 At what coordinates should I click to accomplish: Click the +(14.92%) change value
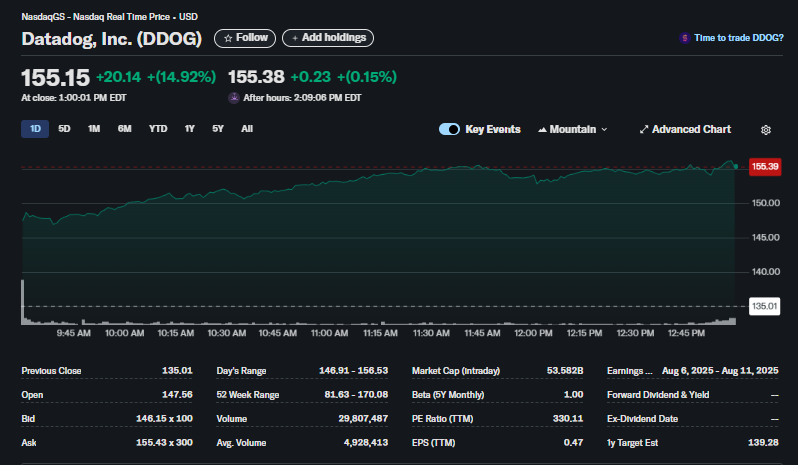[182, 77]
